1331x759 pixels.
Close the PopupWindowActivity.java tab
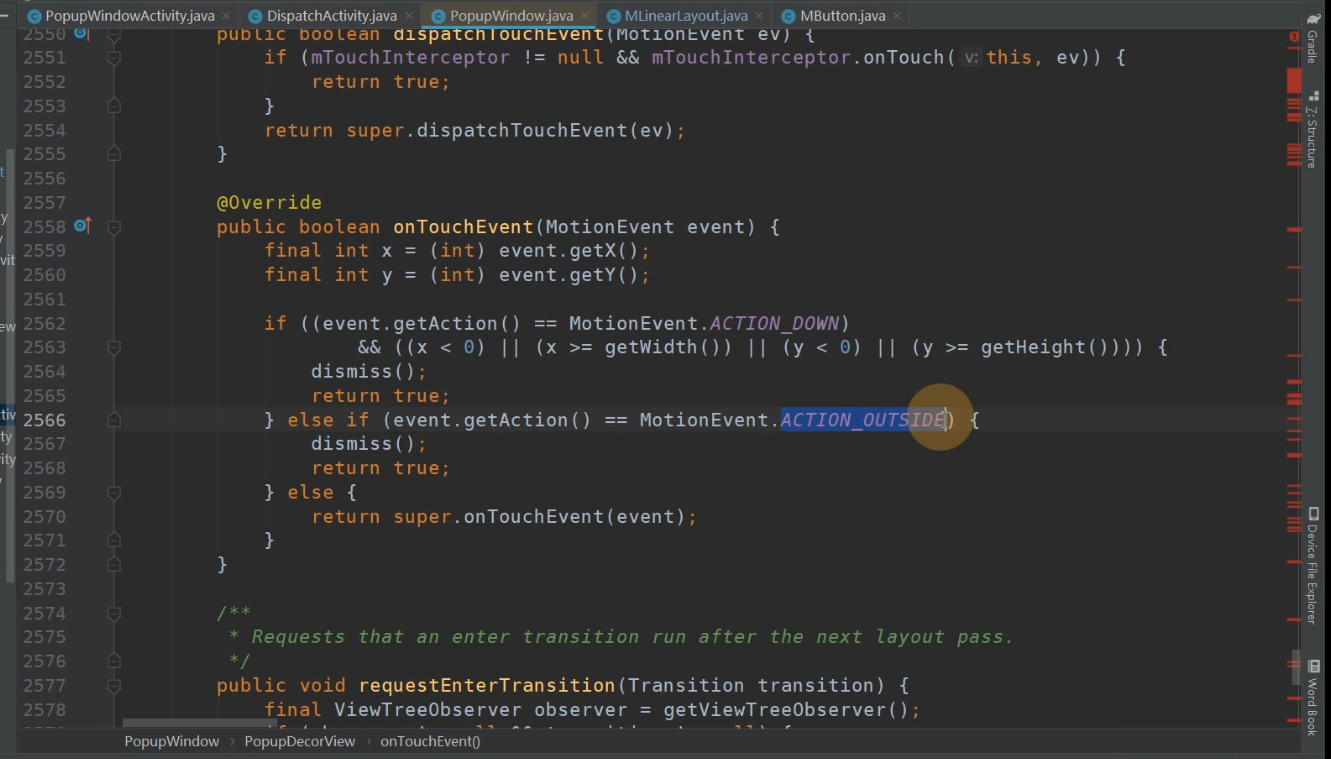tap(225, 16)
